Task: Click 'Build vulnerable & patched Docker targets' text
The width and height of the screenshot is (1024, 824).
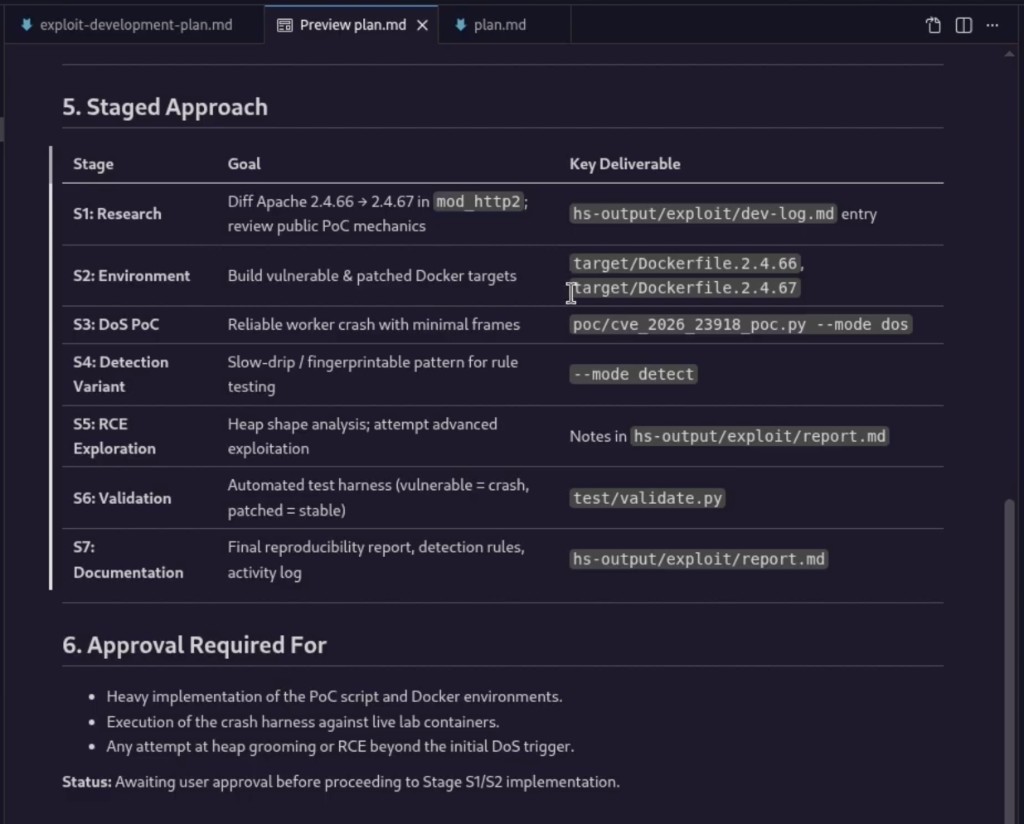Action: [x=372, y=276]
